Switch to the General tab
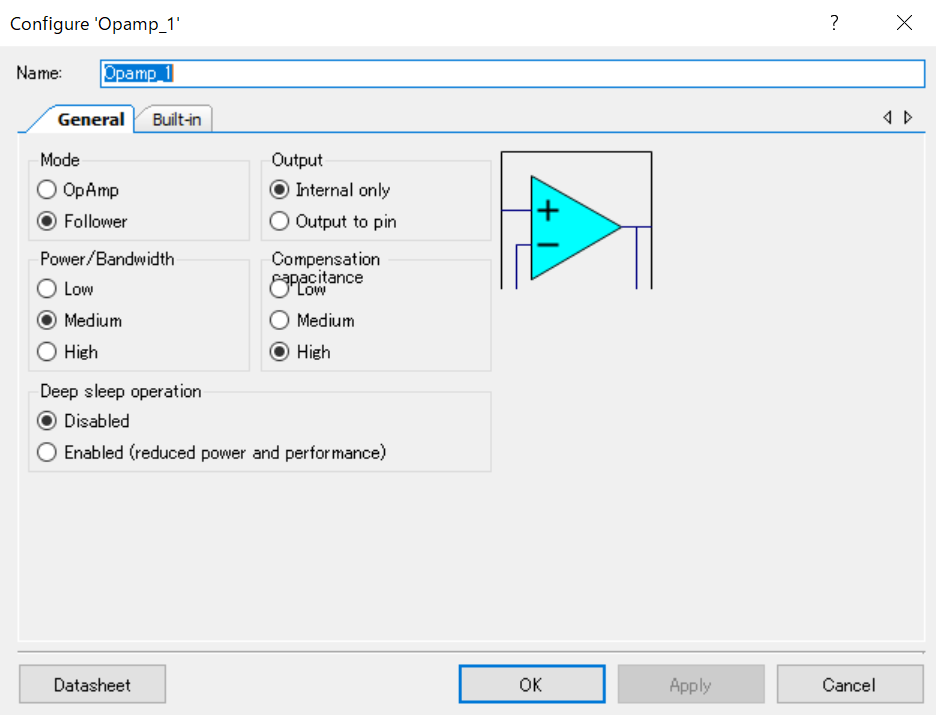 90,120
